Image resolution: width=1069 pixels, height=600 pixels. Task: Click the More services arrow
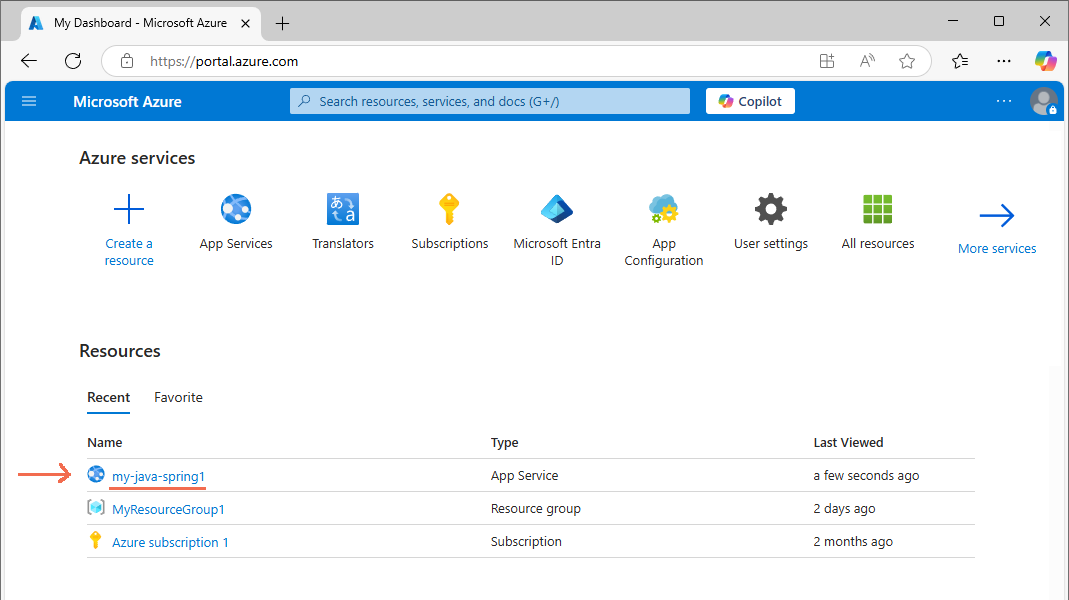pos(997,216)
